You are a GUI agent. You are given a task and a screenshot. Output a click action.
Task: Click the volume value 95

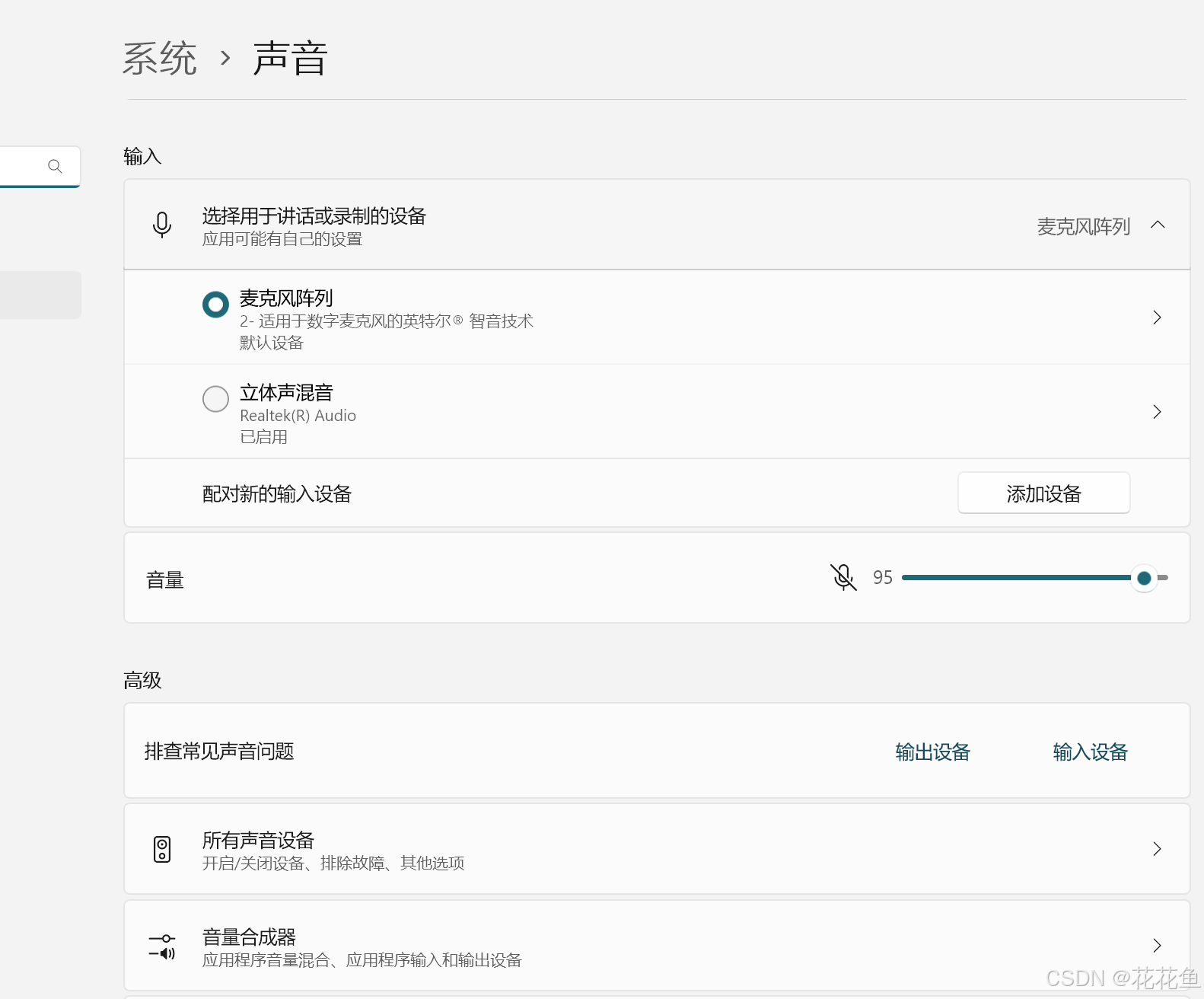pyautogui.click(x=883, y=578)
